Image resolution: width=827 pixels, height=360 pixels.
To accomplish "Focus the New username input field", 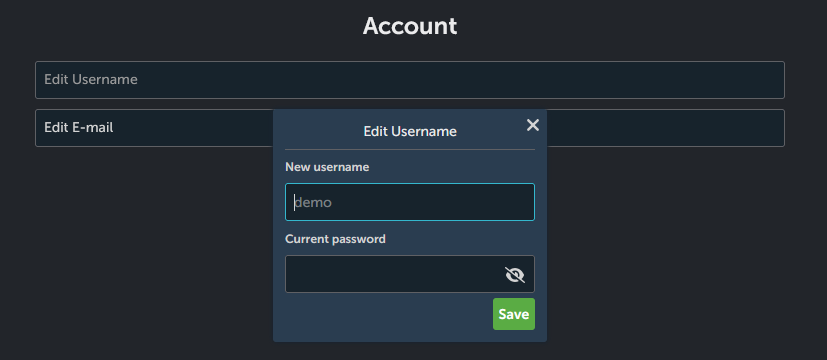I will pyautogui.click(x=410, y=202).
